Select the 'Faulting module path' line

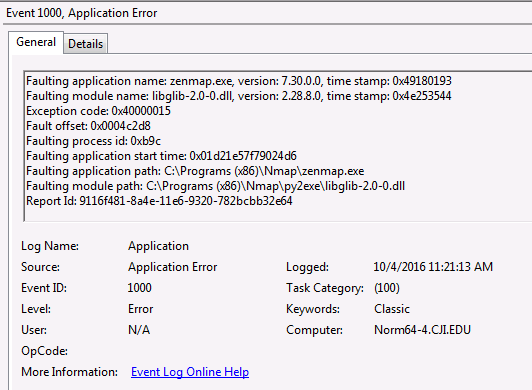point(215,186)
